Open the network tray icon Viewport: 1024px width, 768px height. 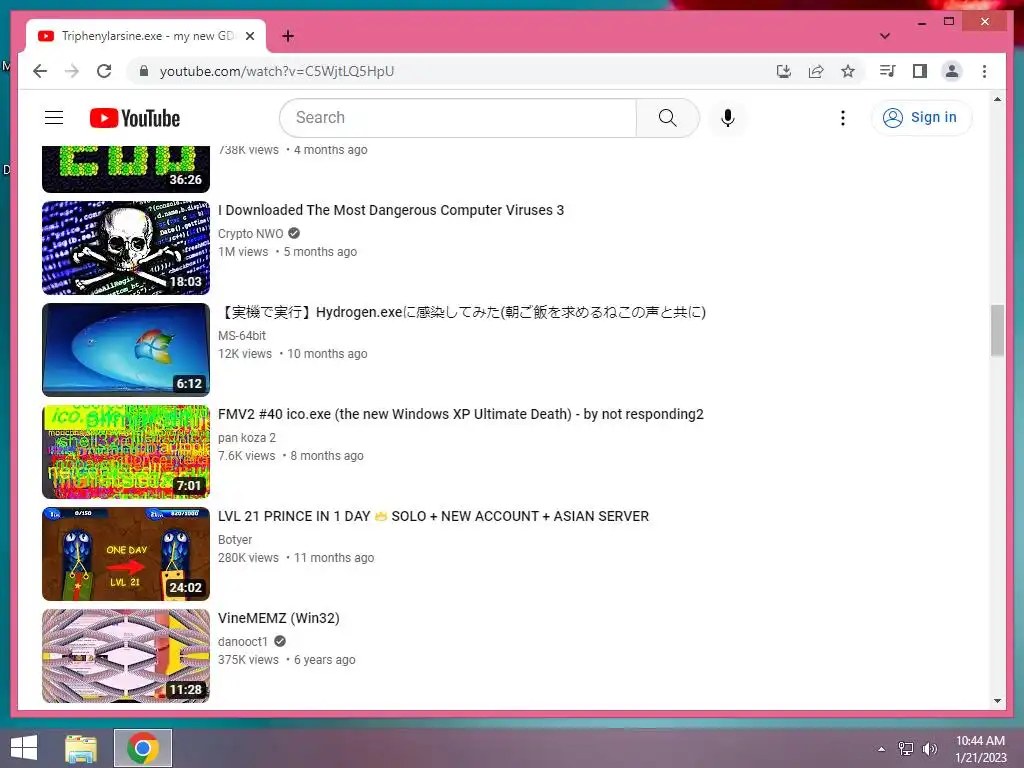tap(906, 748)
